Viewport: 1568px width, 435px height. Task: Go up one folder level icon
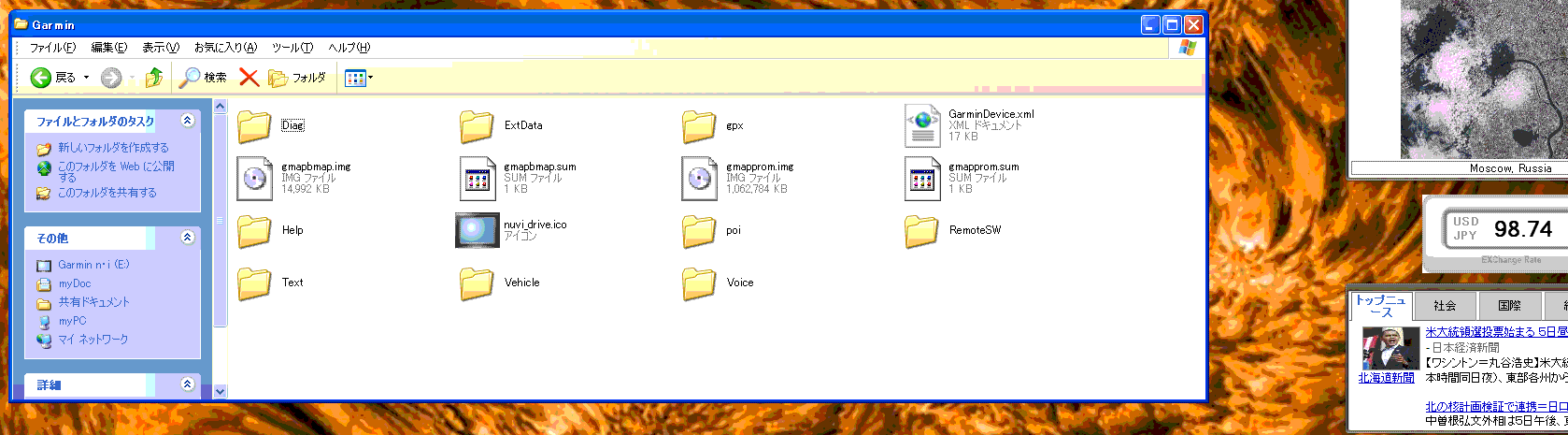[154, 78]
